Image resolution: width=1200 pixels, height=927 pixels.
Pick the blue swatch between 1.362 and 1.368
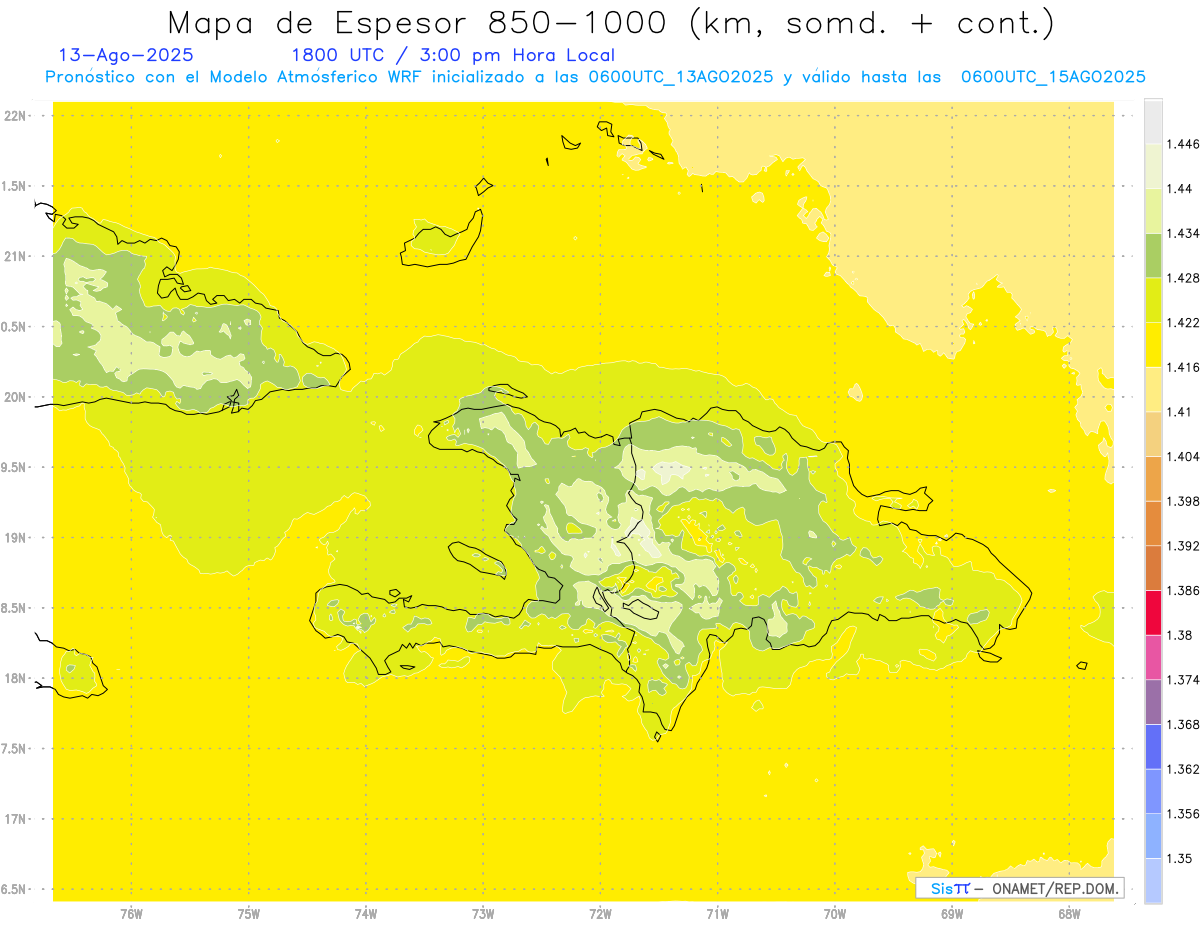1153,747
